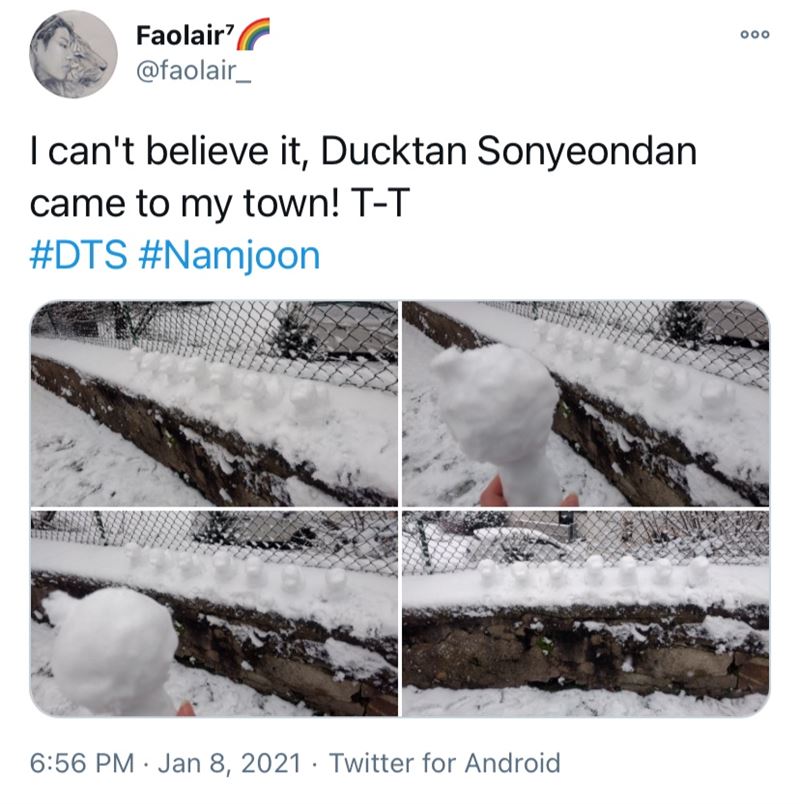Viewport: 800px width, 804px height.
Task: Click the 'came to my town! T-T' line
Action: coord(220,203)
